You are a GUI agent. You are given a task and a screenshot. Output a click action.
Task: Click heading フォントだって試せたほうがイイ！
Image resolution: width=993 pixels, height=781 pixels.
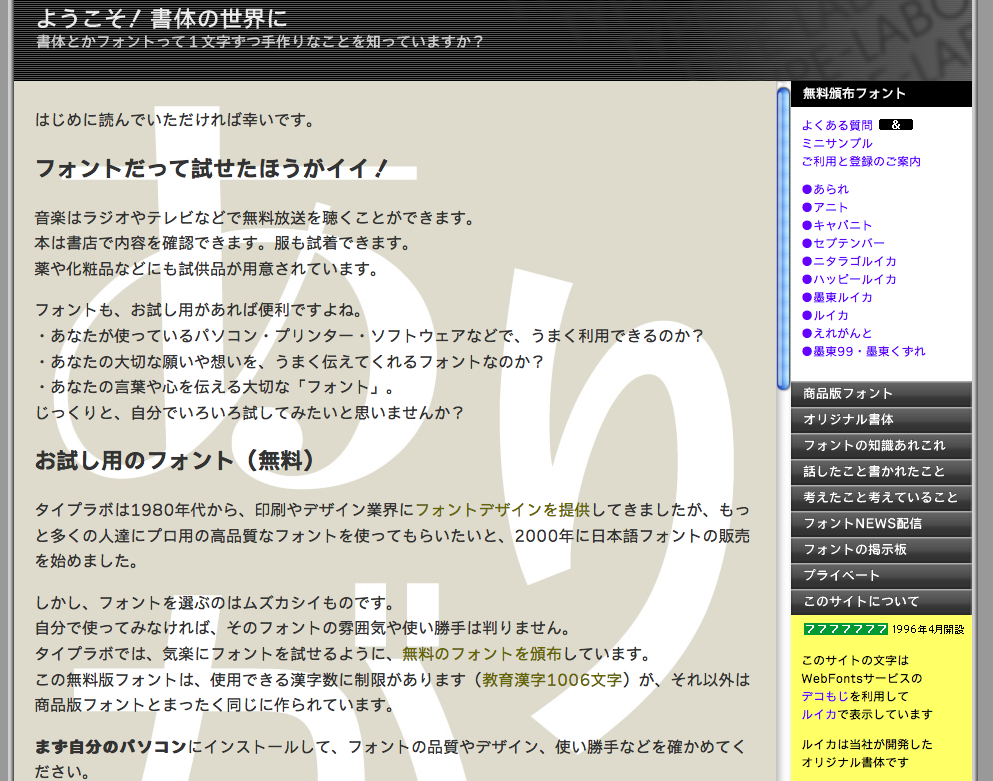(211, 168)
